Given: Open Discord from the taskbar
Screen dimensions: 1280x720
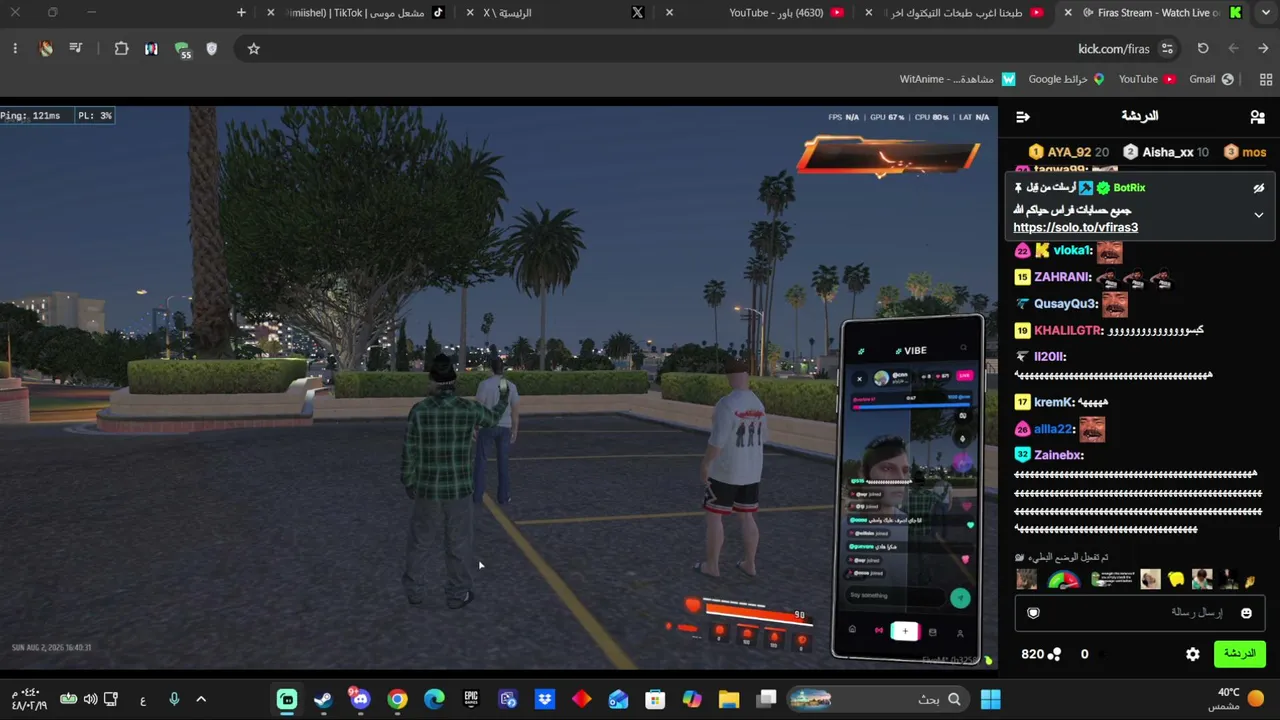Looking at the screenshot, I should click(x=360, y=699).
